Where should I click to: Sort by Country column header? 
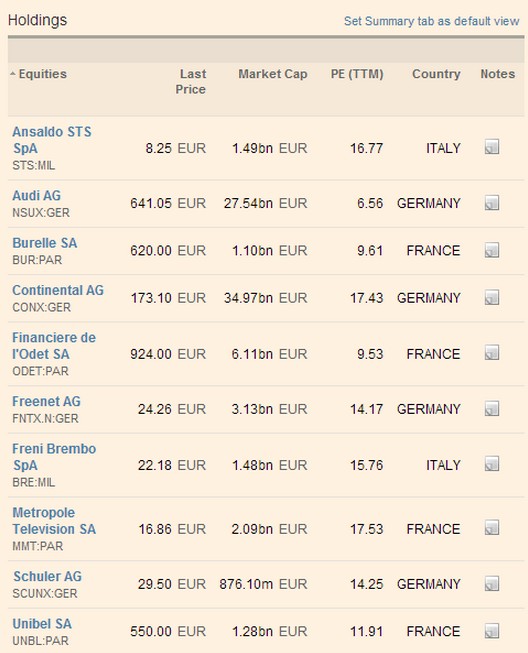[436, 74]
